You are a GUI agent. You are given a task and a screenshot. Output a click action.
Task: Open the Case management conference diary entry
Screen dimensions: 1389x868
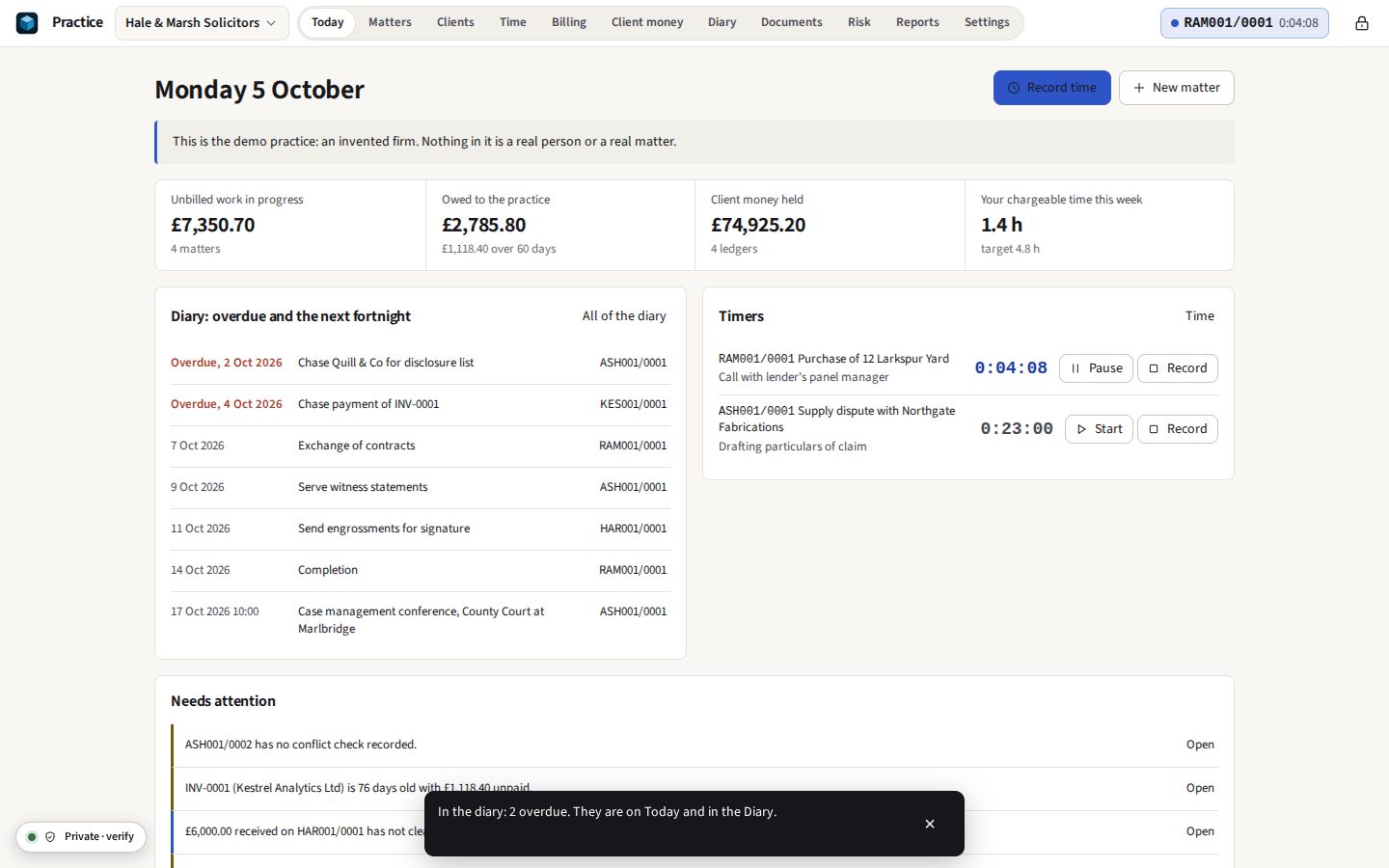pos(420,620)
